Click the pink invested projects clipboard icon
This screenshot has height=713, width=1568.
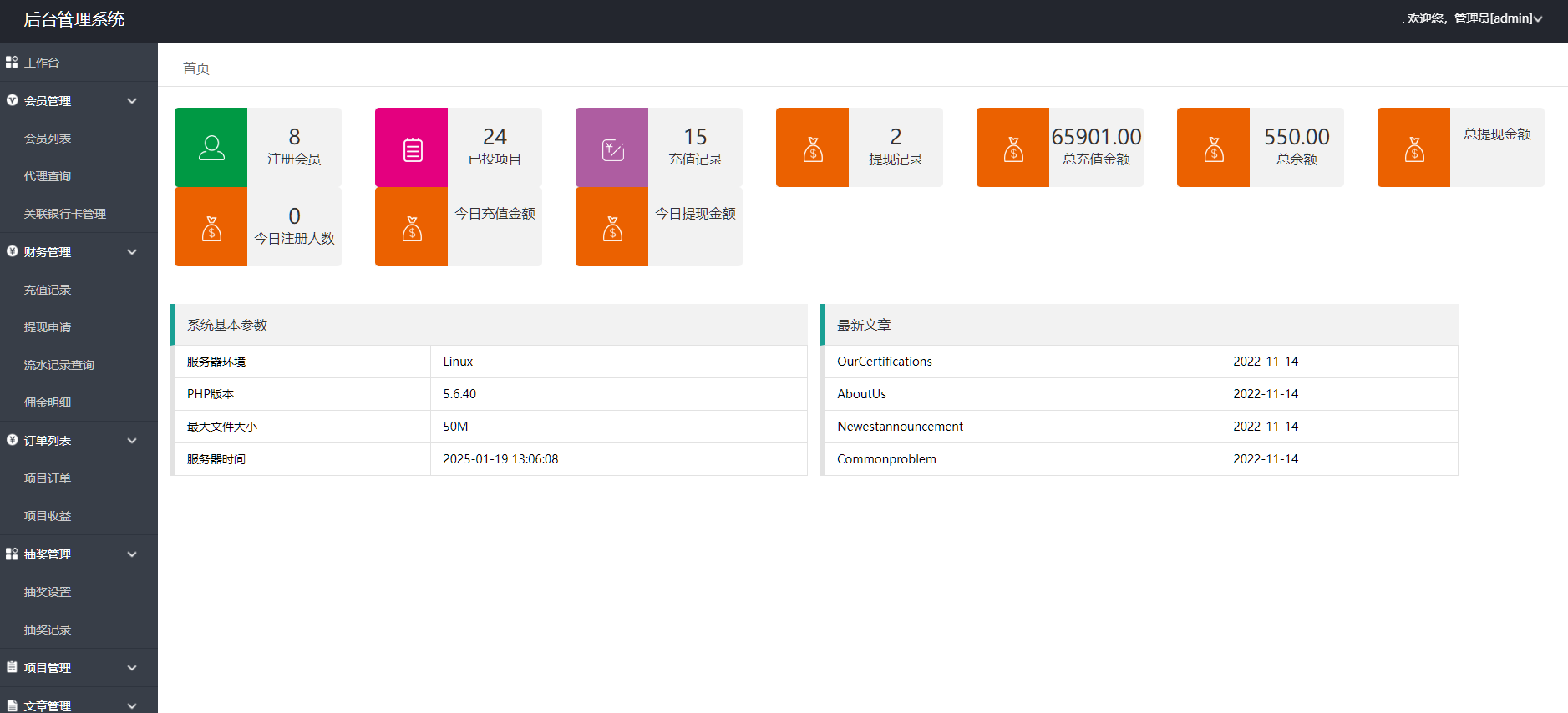(411, 148)
